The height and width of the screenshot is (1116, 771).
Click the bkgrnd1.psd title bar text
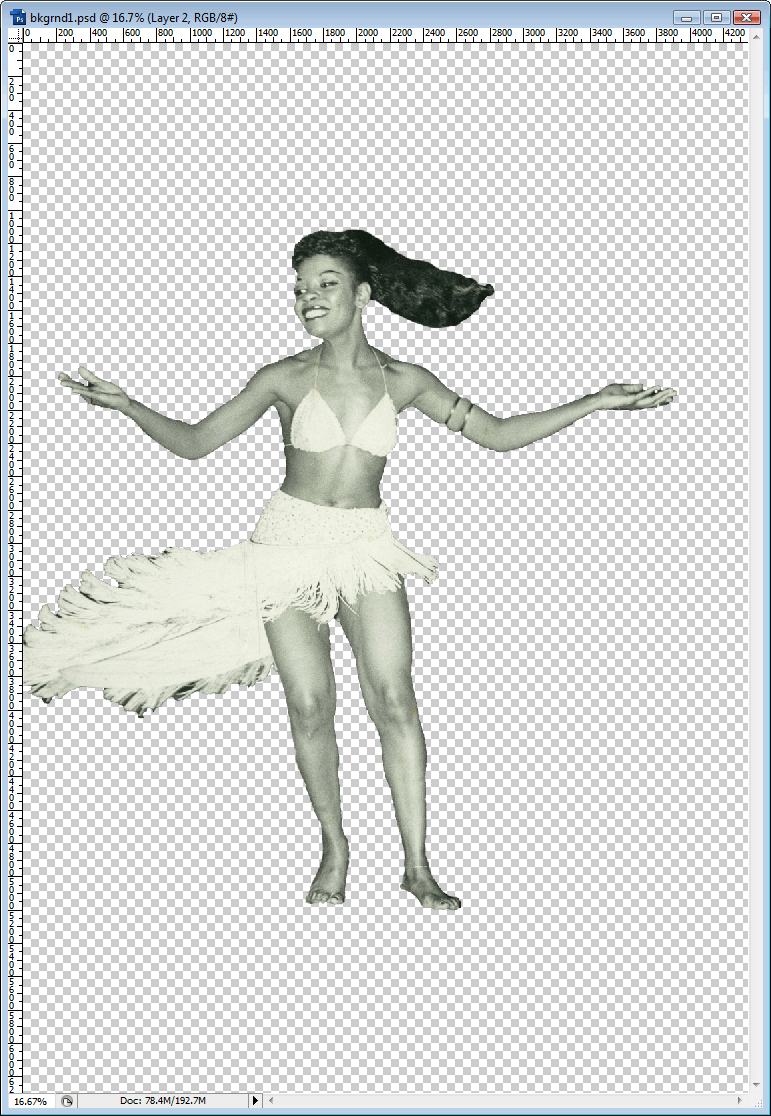[x=134, y=16]
